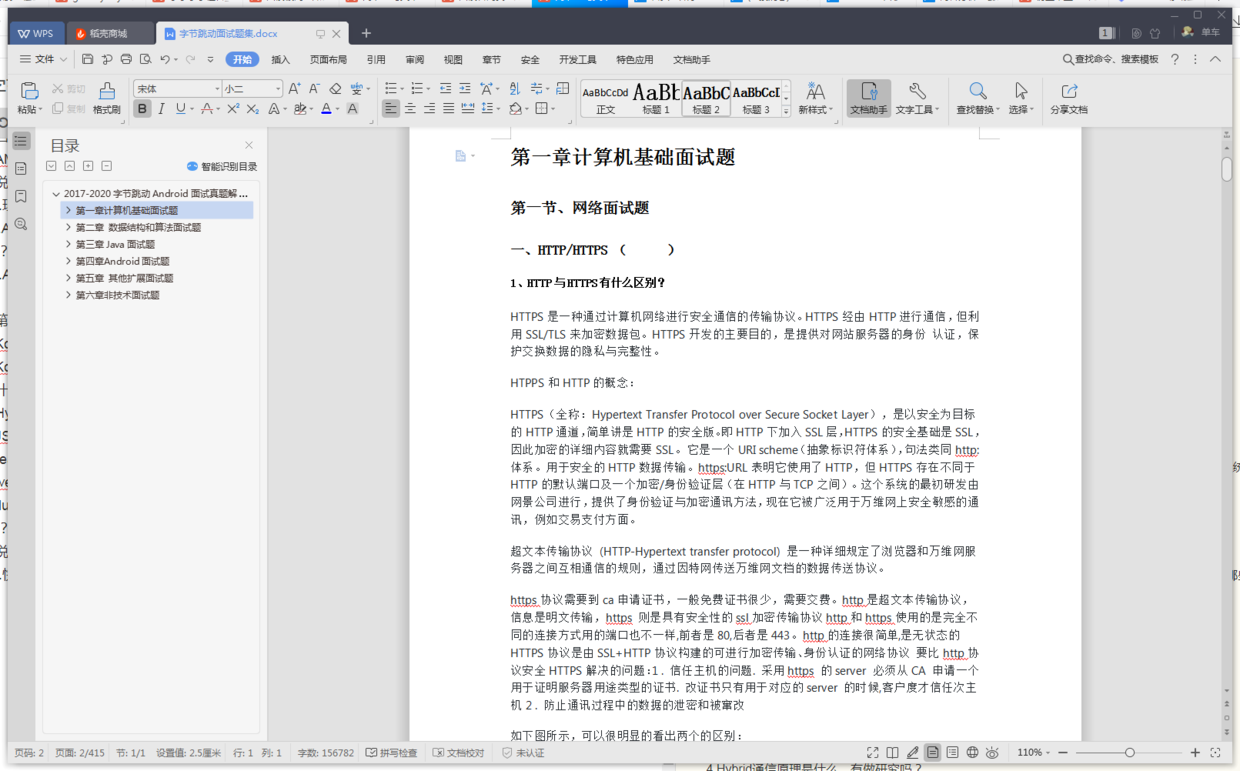
Task: Align paragraph left
Action: [390, 109]
